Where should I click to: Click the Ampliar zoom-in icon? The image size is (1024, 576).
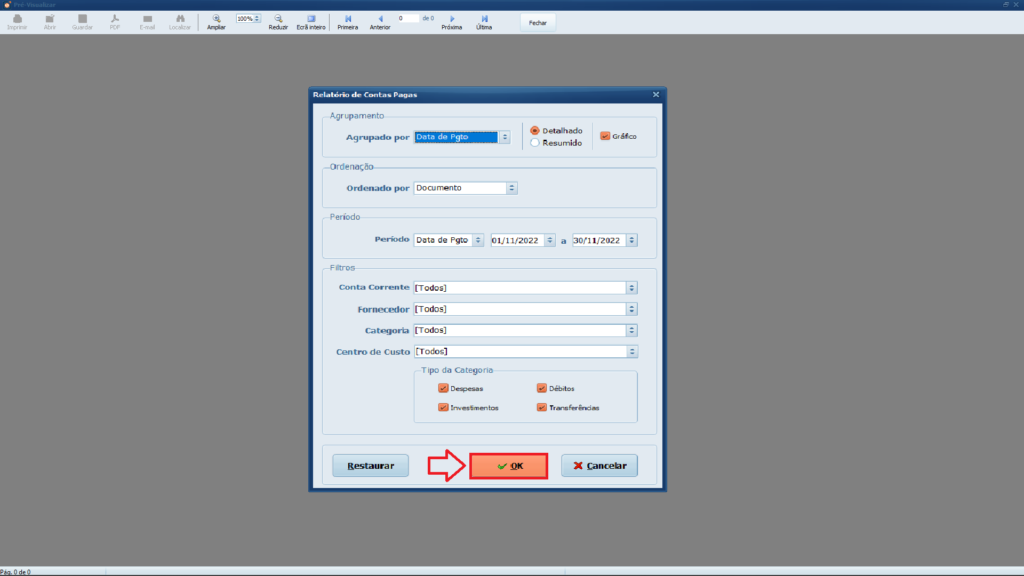click(216, 19)
